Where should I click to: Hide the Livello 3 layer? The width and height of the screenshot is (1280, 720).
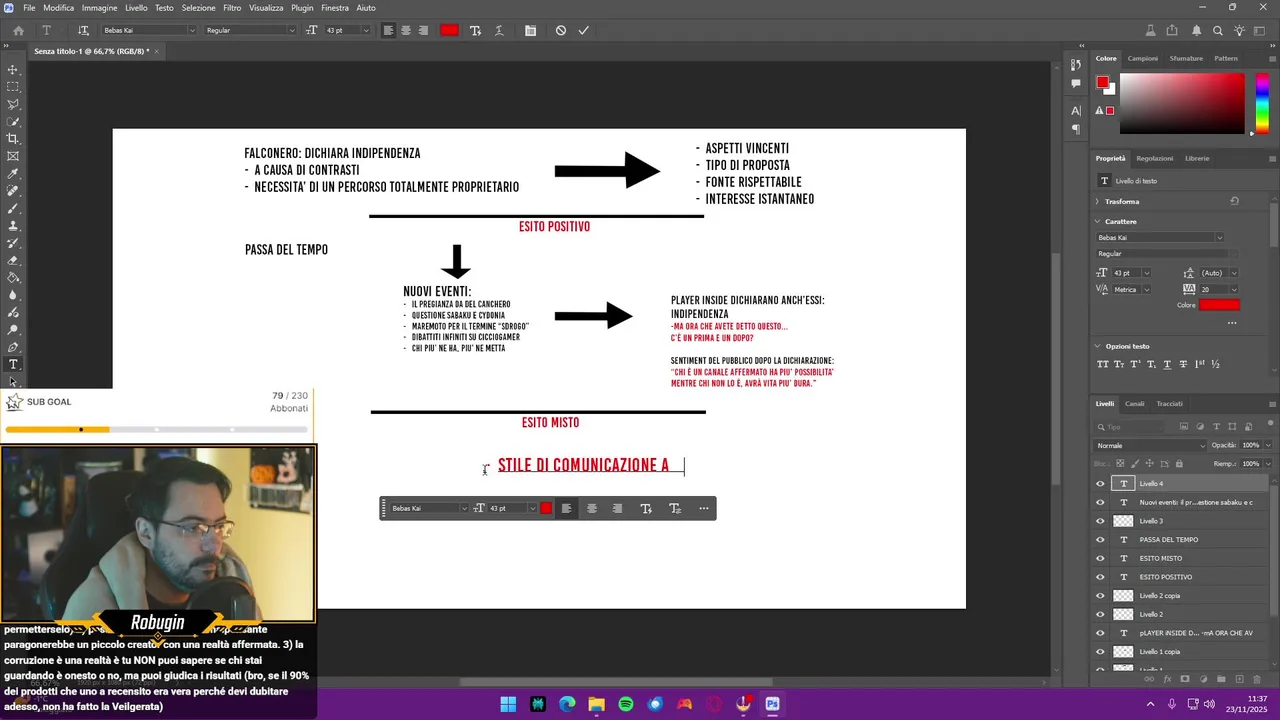coord(1100,521)
